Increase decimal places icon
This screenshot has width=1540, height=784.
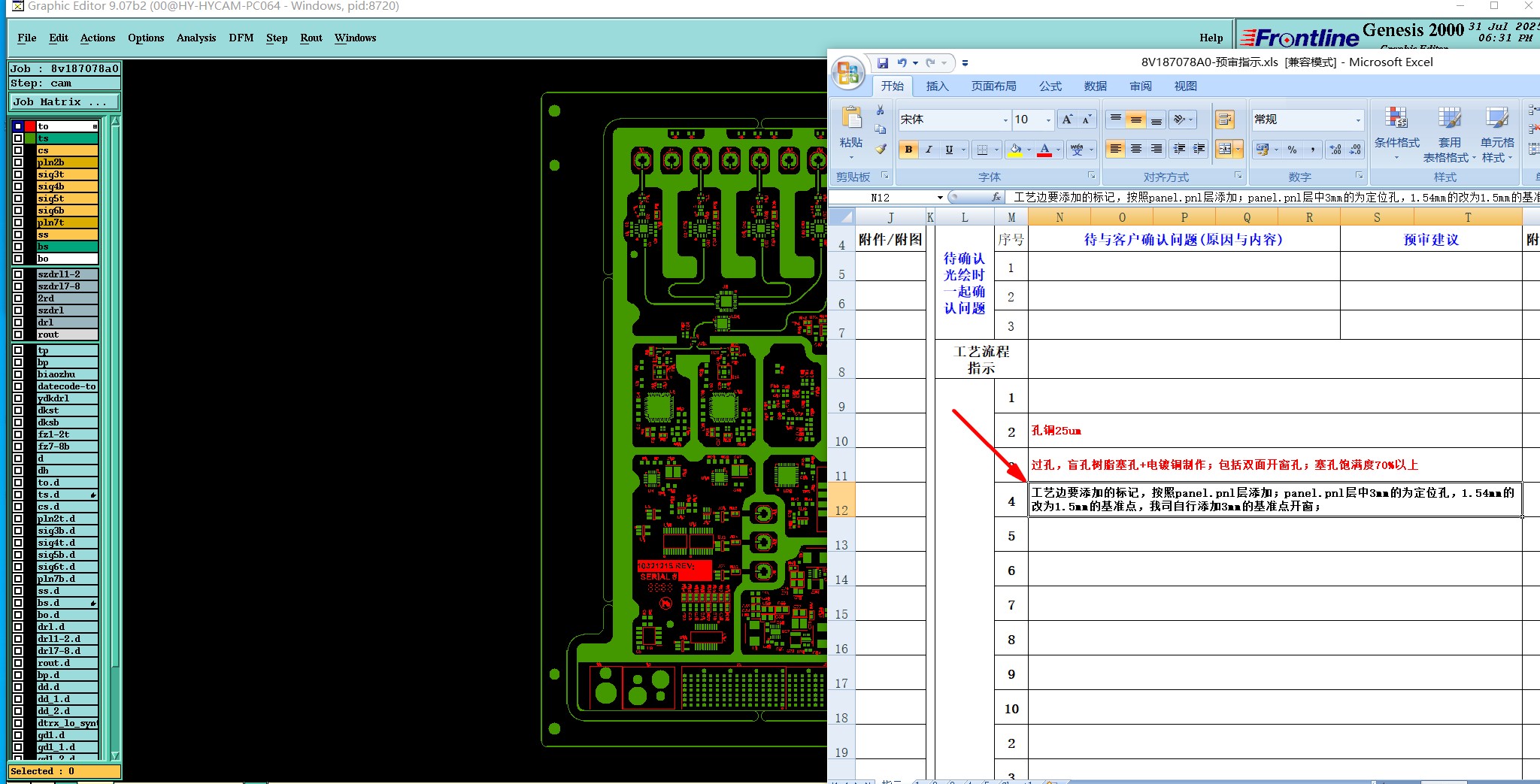tap(1335, 150)
